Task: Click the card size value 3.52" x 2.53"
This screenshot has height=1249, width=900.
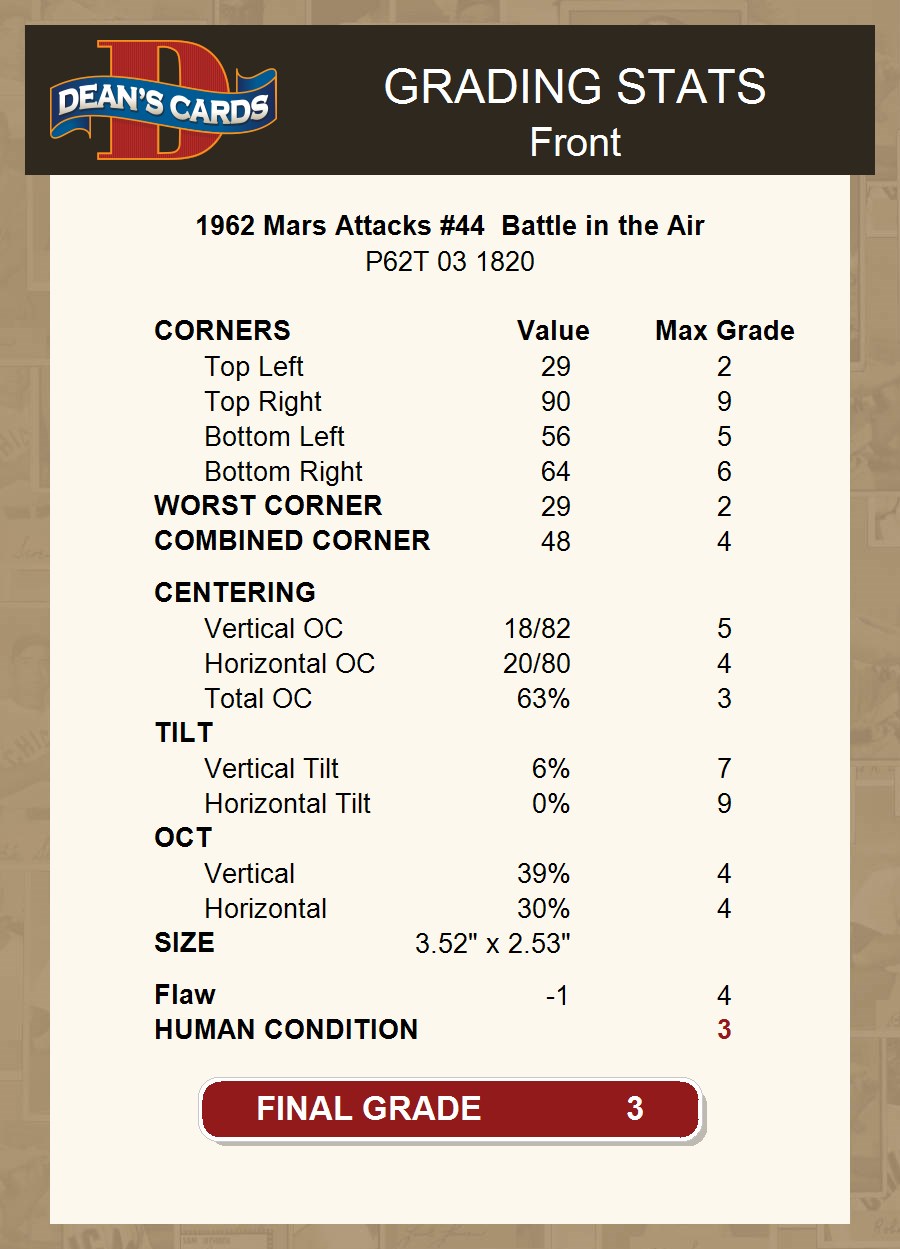Action: (492, 943)
